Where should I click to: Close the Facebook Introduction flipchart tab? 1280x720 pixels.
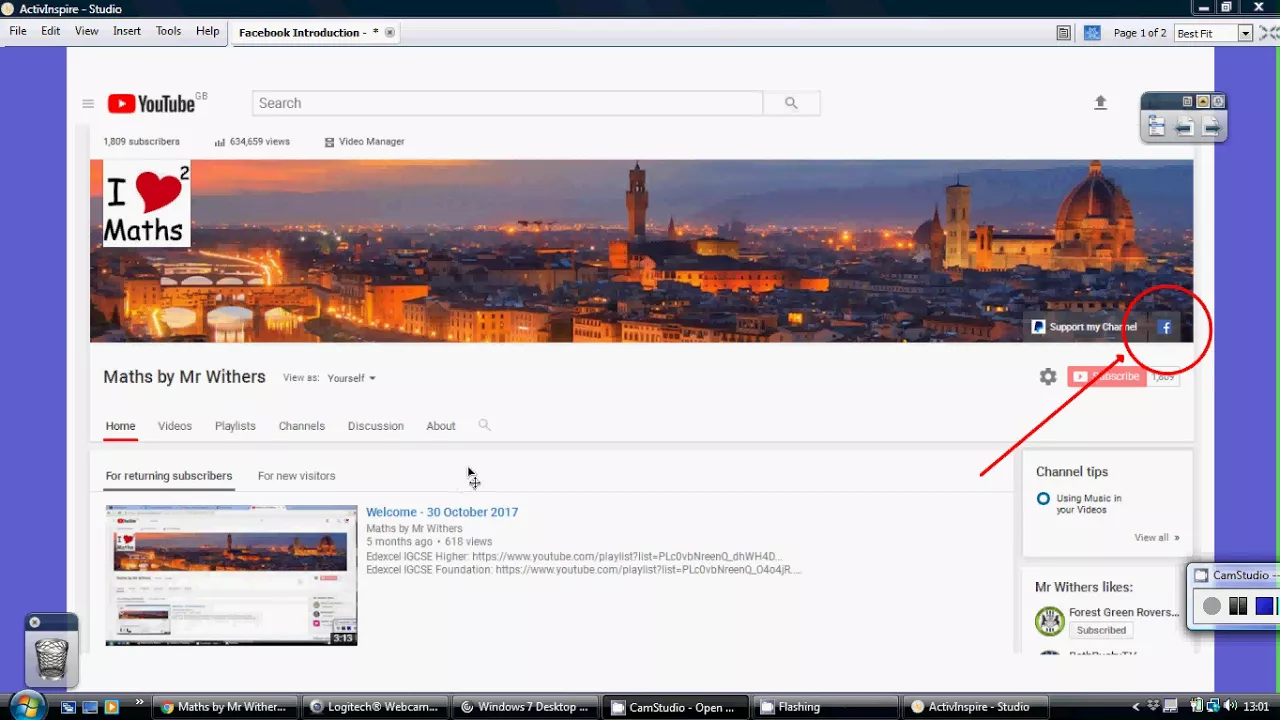390,32
